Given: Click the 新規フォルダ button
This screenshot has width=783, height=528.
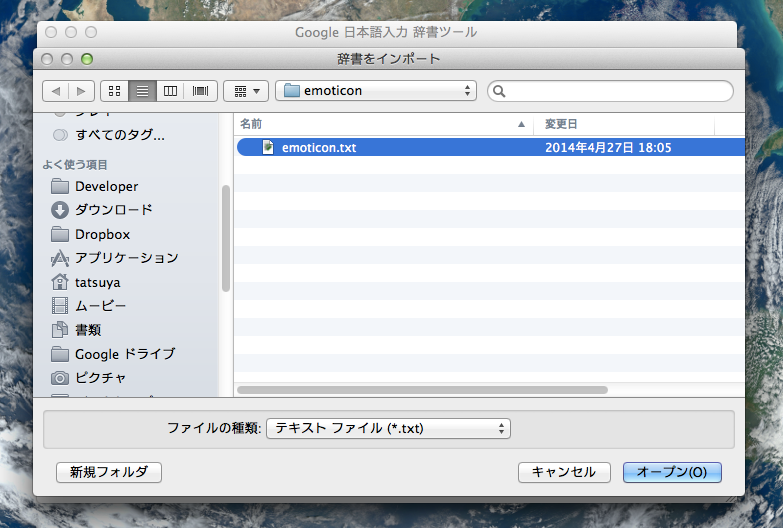Looking at the screenshot, I should click(x=109, y=472).
